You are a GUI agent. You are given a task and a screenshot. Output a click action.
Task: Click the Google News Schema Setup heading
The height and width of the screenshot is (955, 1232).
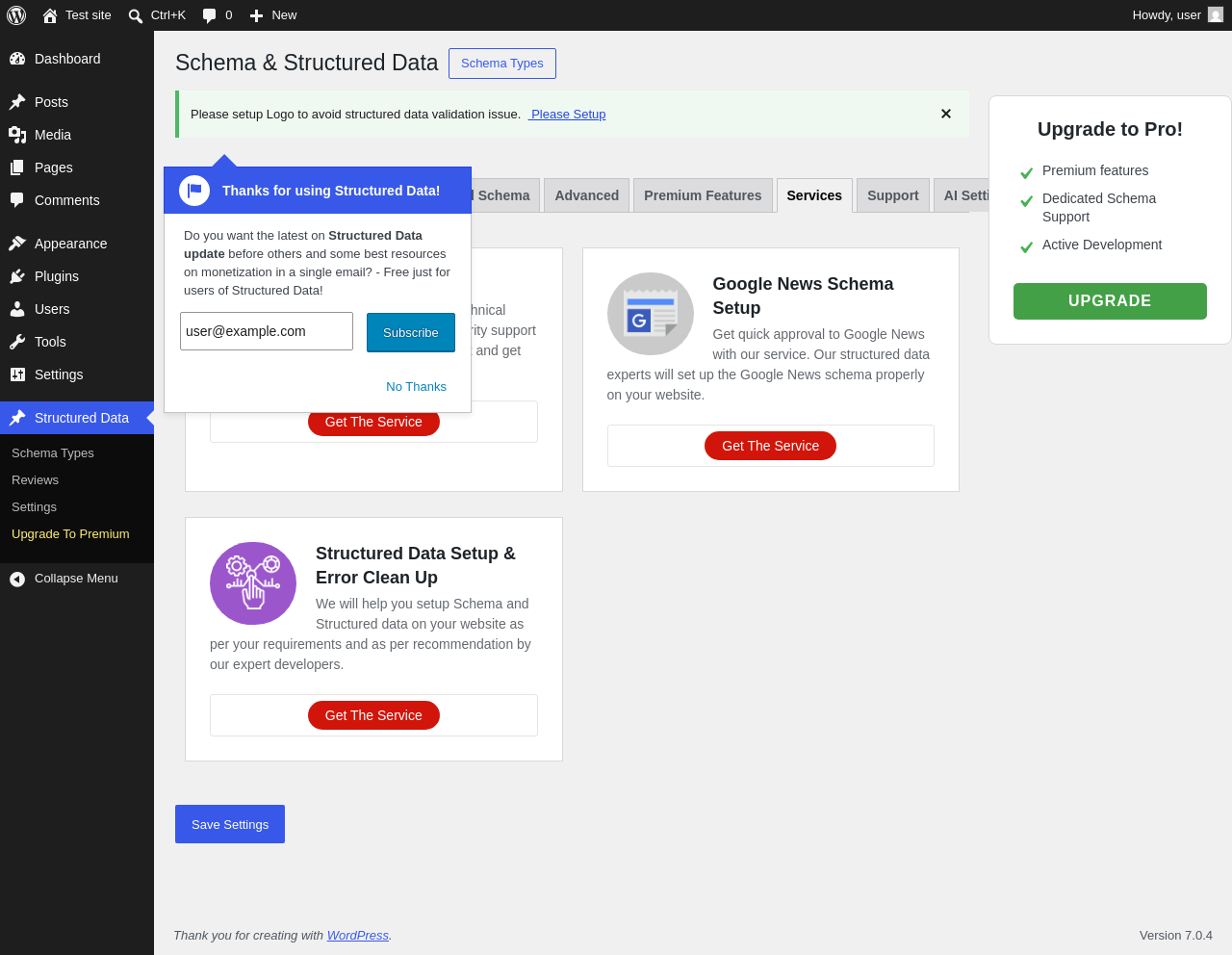803,296
